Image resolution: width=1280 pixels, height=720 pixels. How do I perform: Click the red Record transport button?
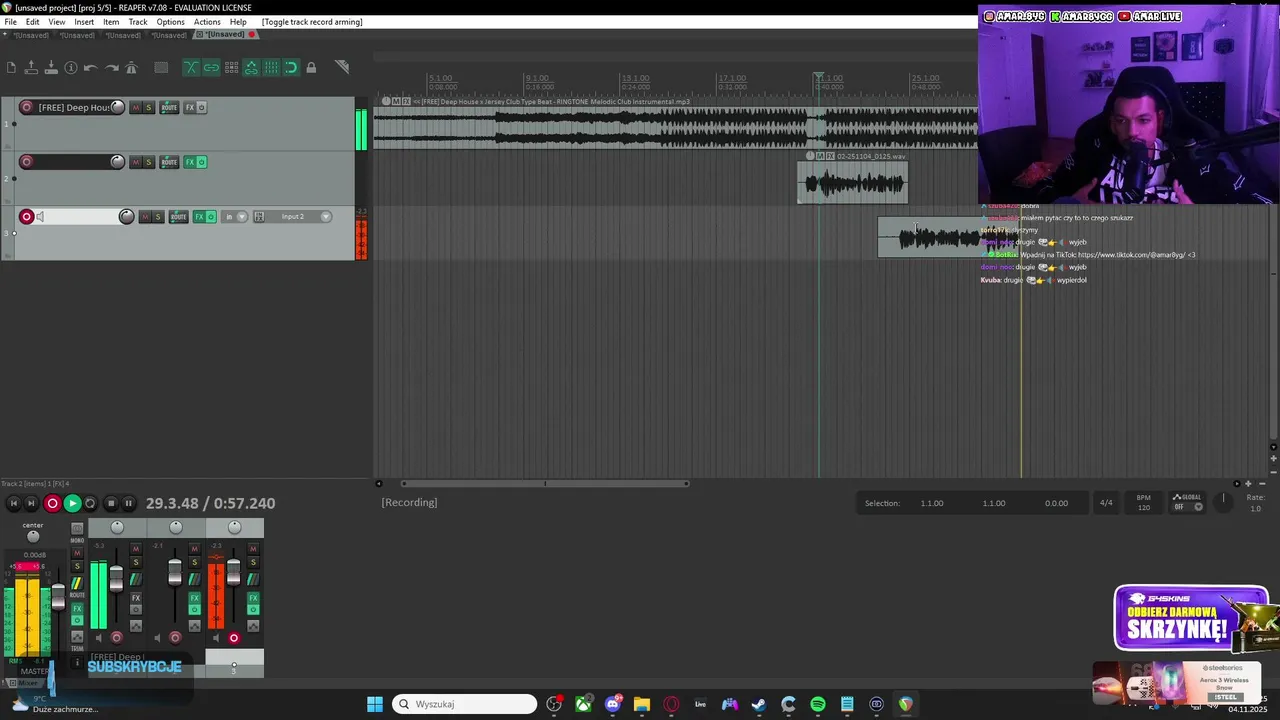click(52, 504)
